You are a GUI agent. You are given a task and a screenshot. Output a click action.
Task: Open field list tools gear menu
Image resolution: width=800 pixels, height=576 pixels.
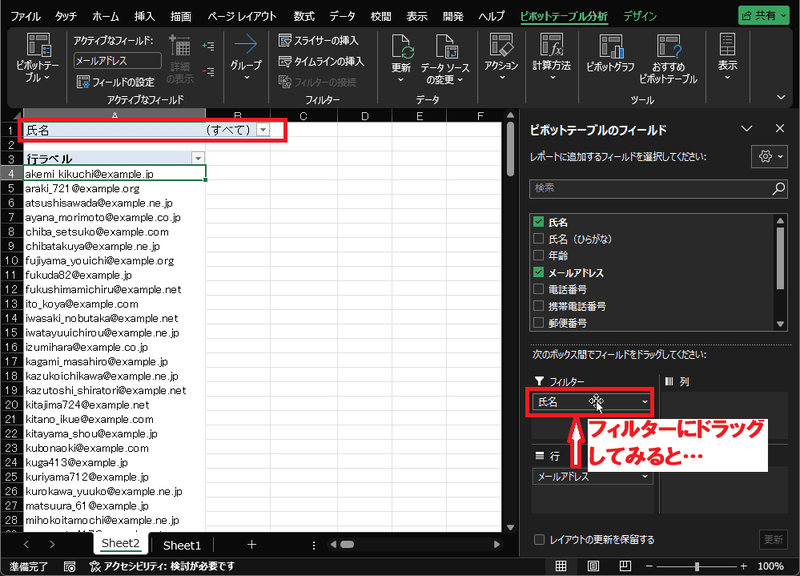(769, 157)
